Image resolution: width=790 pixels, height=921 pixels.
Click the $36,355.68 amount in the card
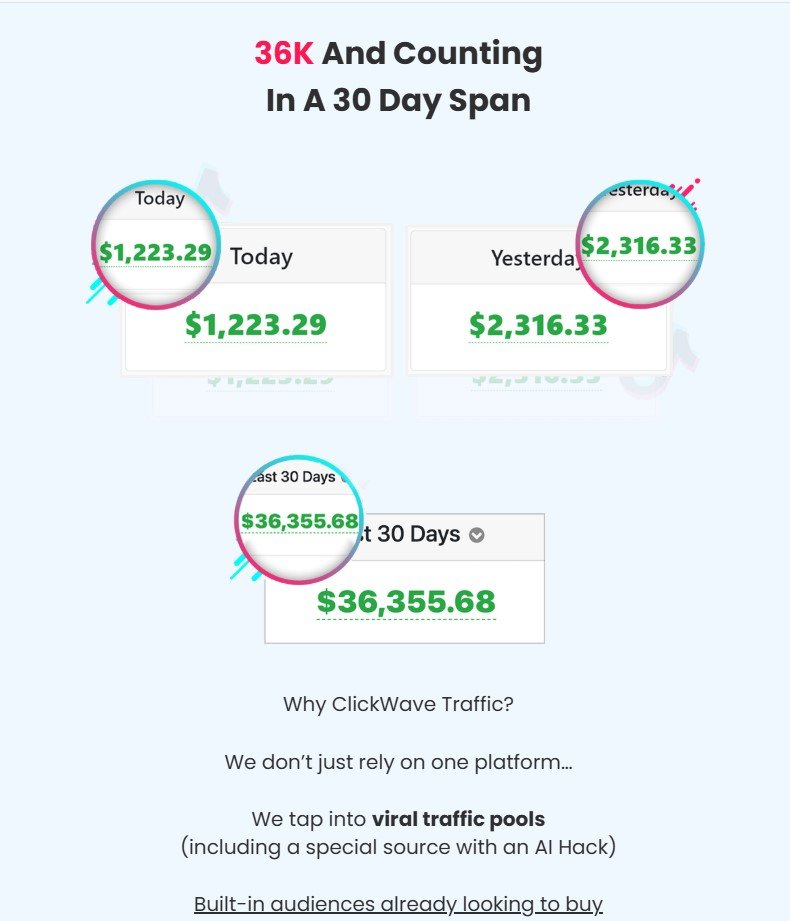pos(406,602)
